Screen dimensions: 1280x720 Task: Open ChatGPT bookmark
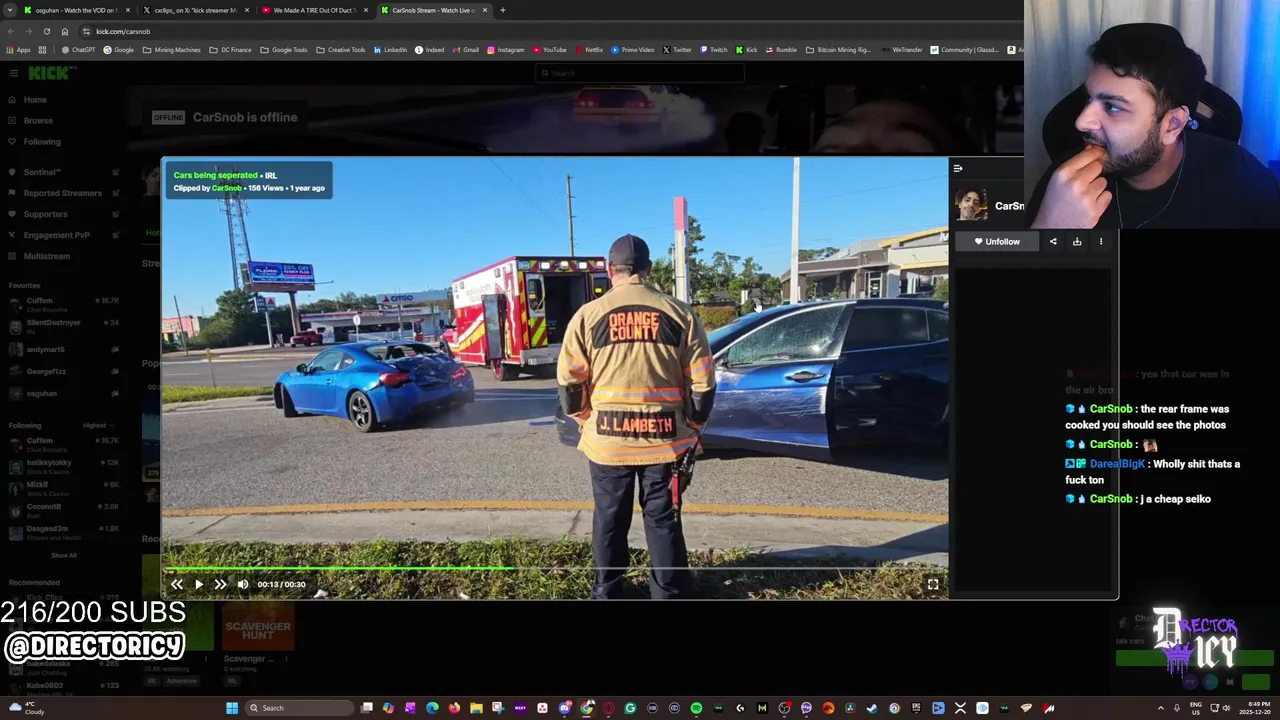(78, 50)
